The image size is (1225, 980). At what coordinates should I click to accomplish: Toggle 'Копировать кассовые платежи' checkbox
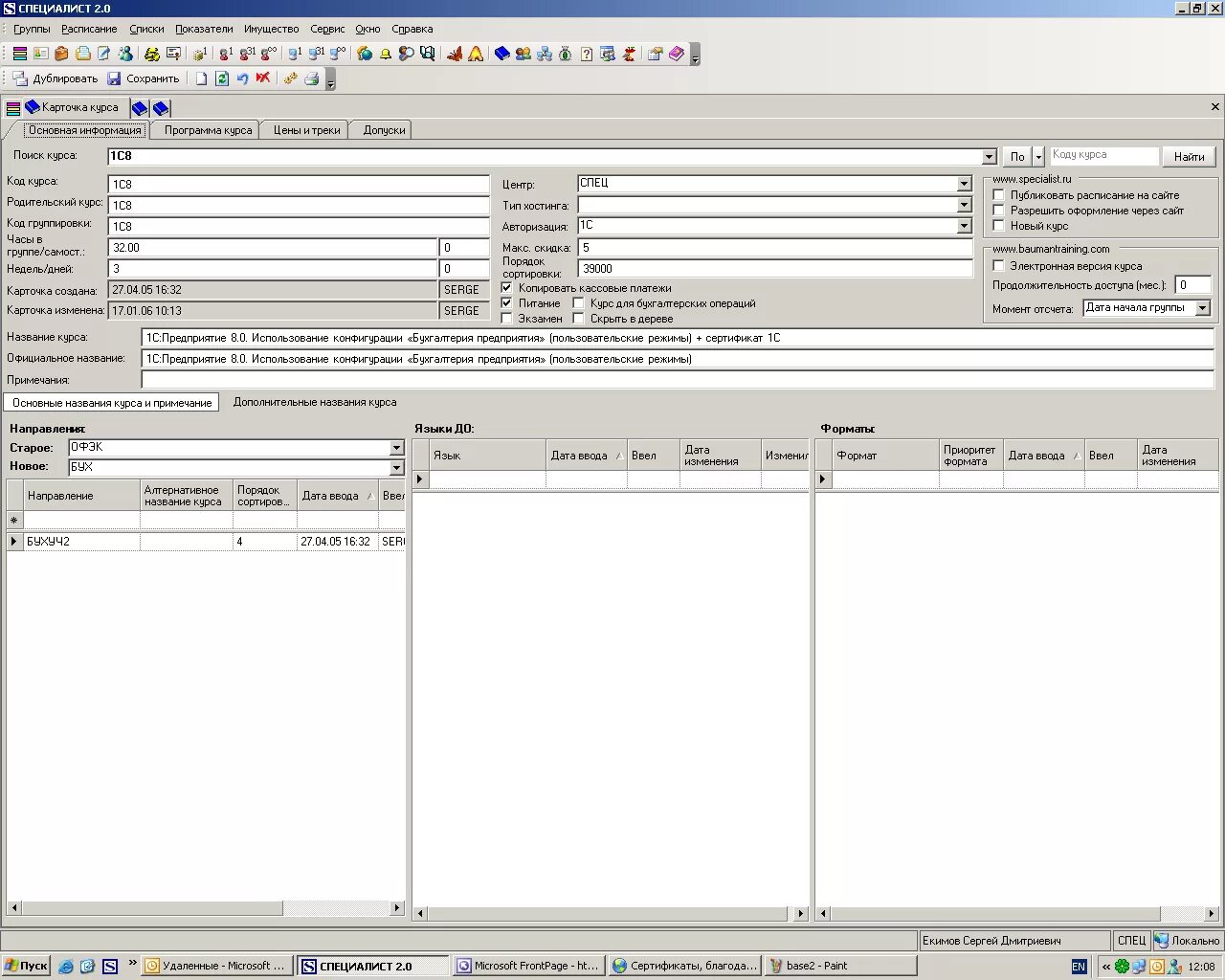point(507,288)
